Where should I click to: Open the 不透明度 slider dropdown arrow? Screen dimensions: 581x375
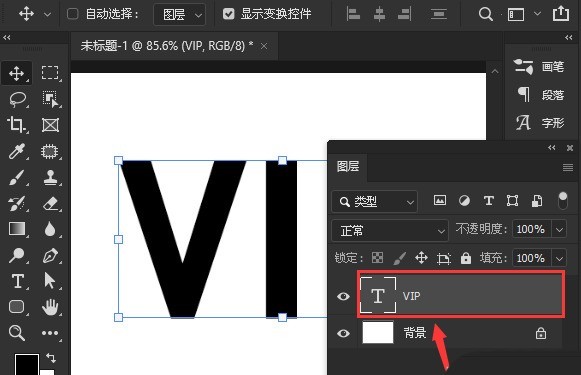coord(559,229)
